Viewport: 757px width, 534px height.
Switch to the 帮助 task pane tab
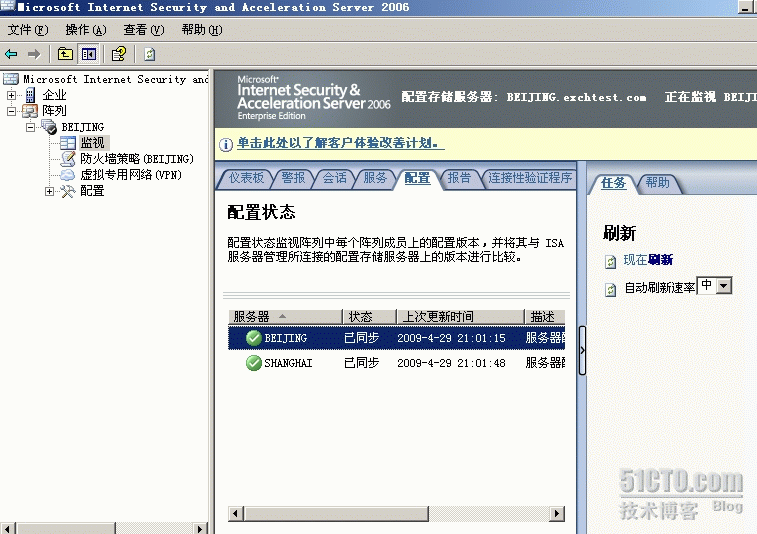pyautogui.click(x=658, y=183)
